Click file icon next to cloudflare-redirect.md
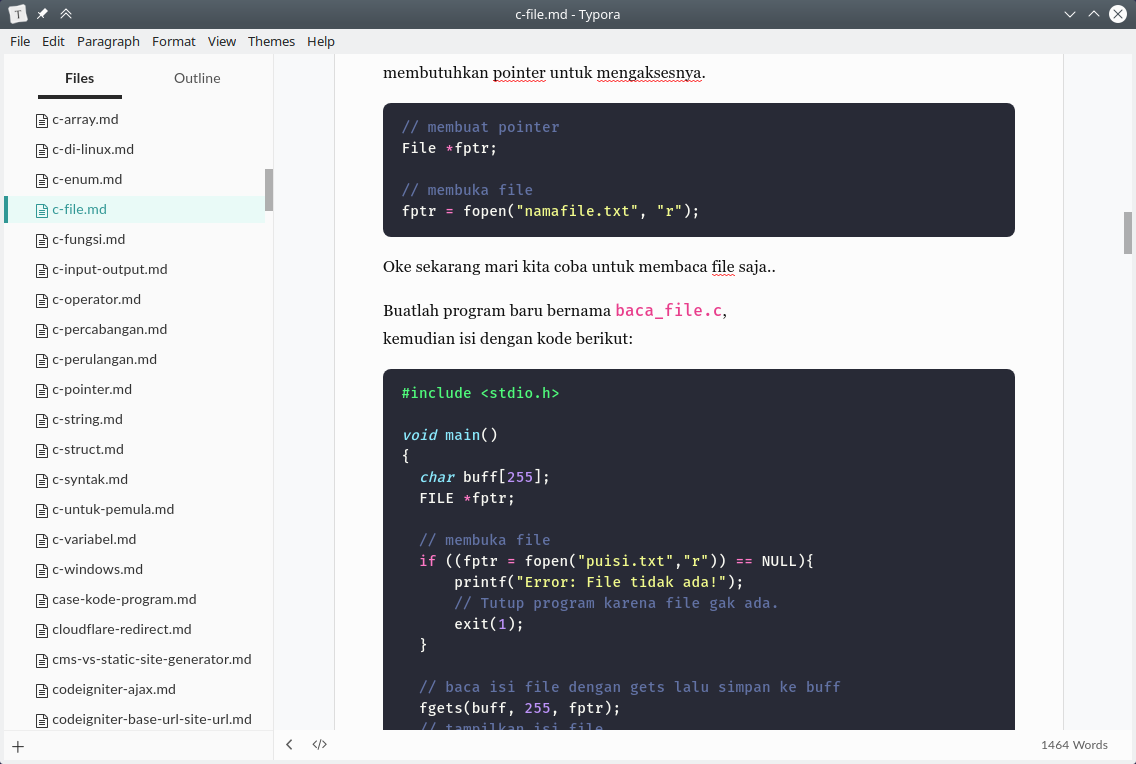 42,631
